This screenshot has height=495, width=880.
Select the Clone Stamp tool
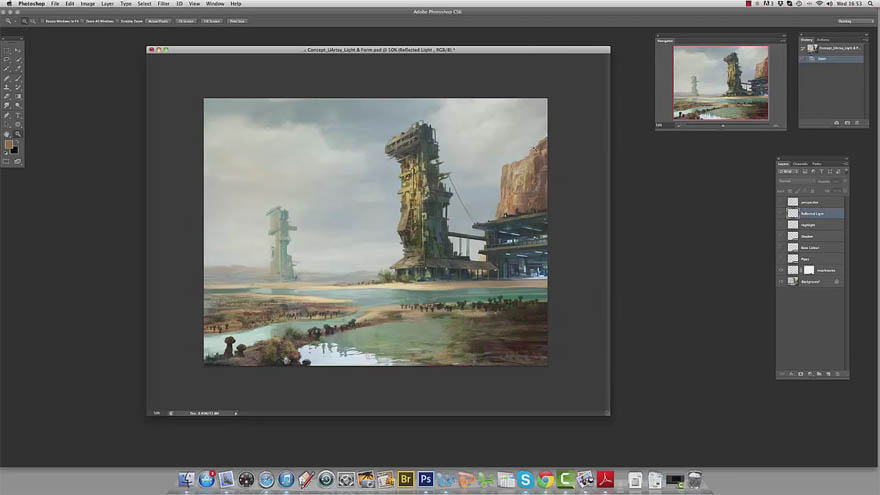coord(6,87)
